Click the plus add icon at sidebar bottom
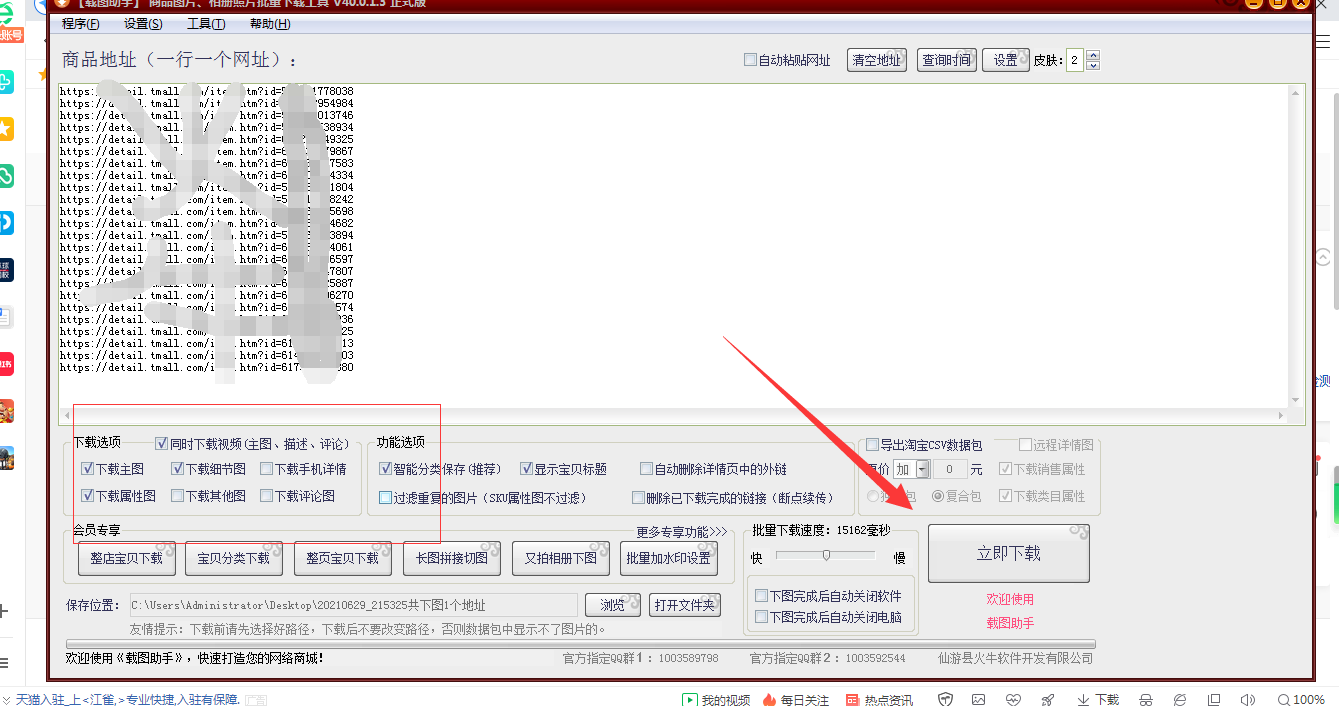Screen dimensions: 1339x706 click(x=4, y=610)
